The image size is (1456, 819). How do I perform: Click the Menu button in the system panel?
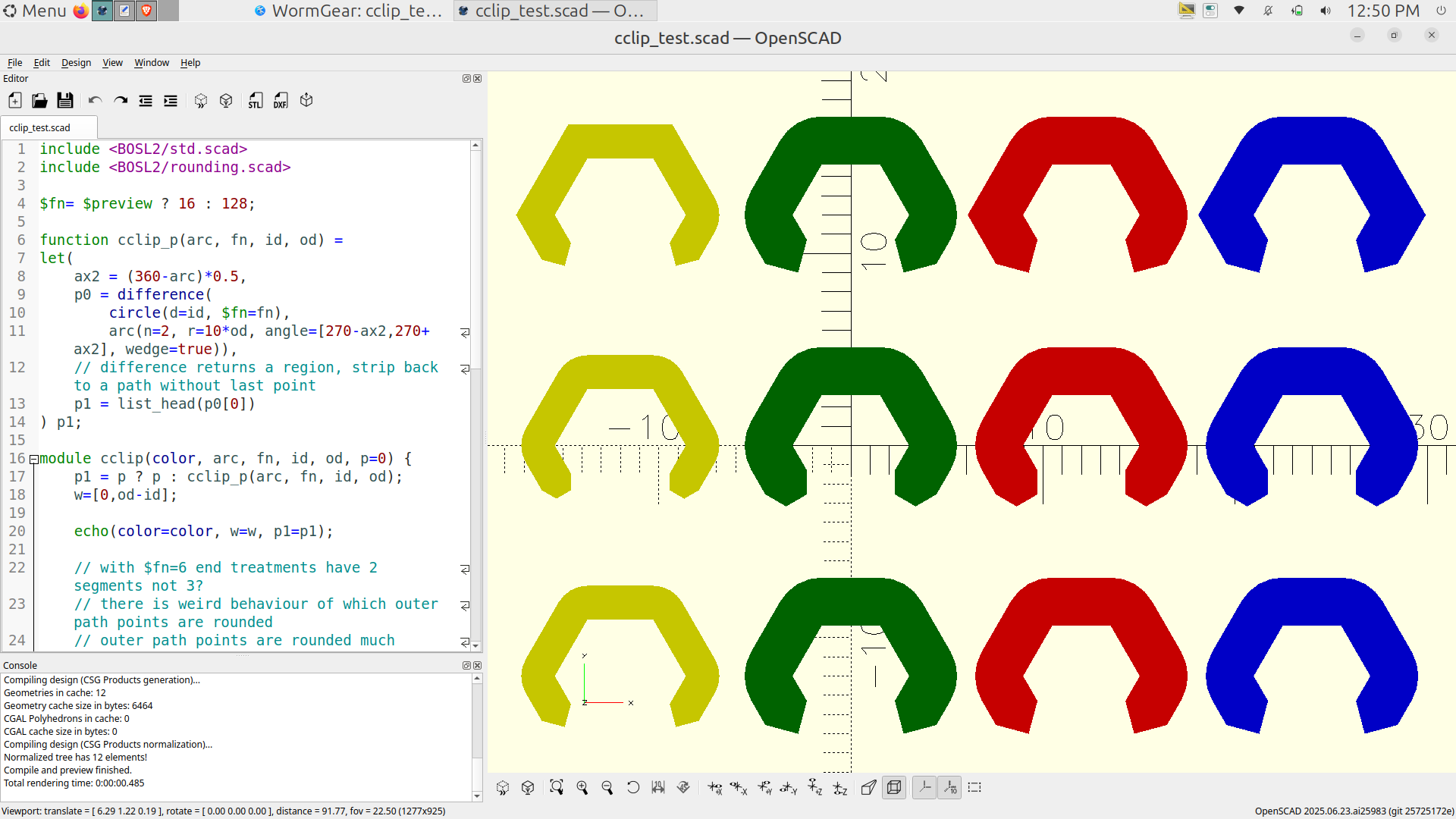pyautogui.click(x=35, y=11)
